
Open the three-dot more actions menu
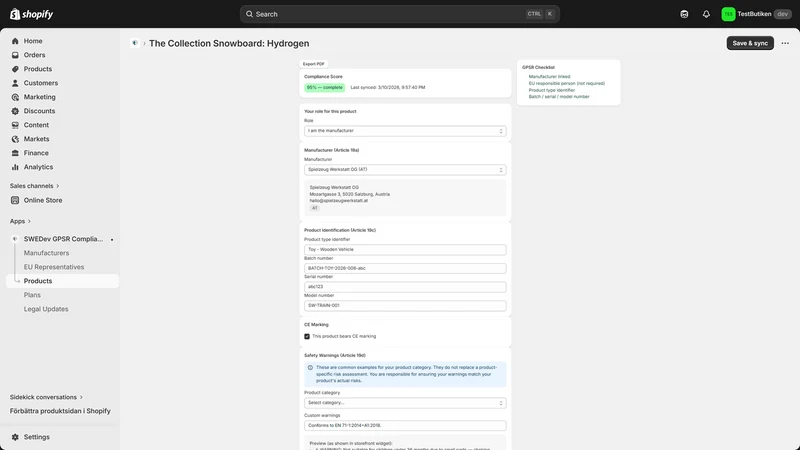click(x=785, y=43)
